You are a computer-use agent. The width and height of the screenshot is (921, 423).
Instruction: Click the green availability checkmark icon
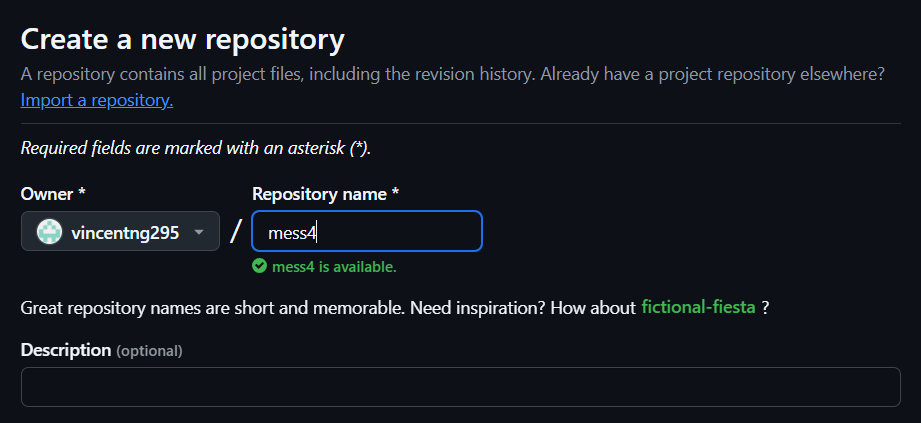pos(259,266)
